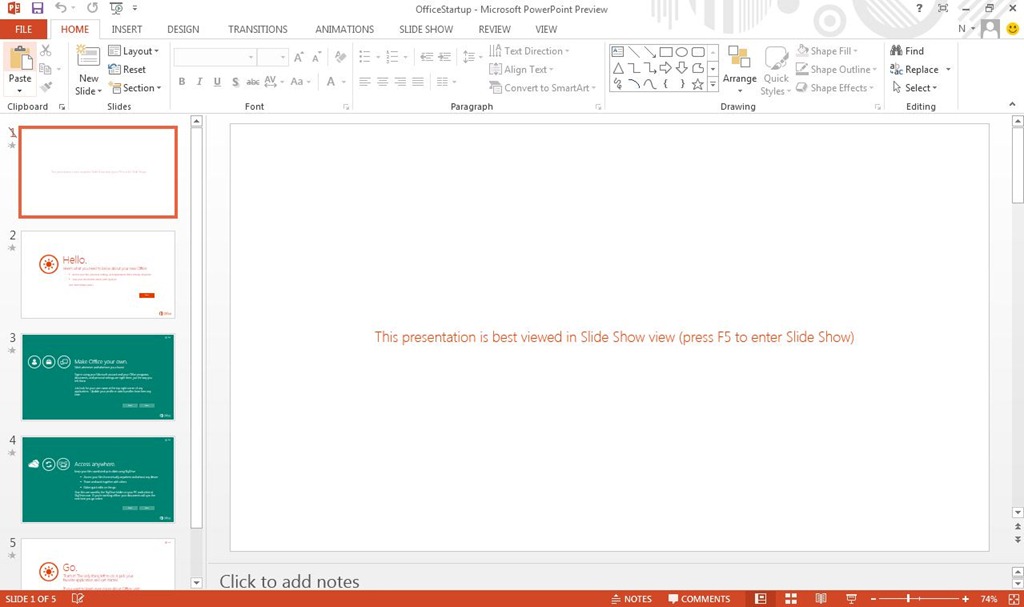This screenshot has height=607, width=1024.
Task: Click the zoom slider handle
Action: (x=908, y=599)
